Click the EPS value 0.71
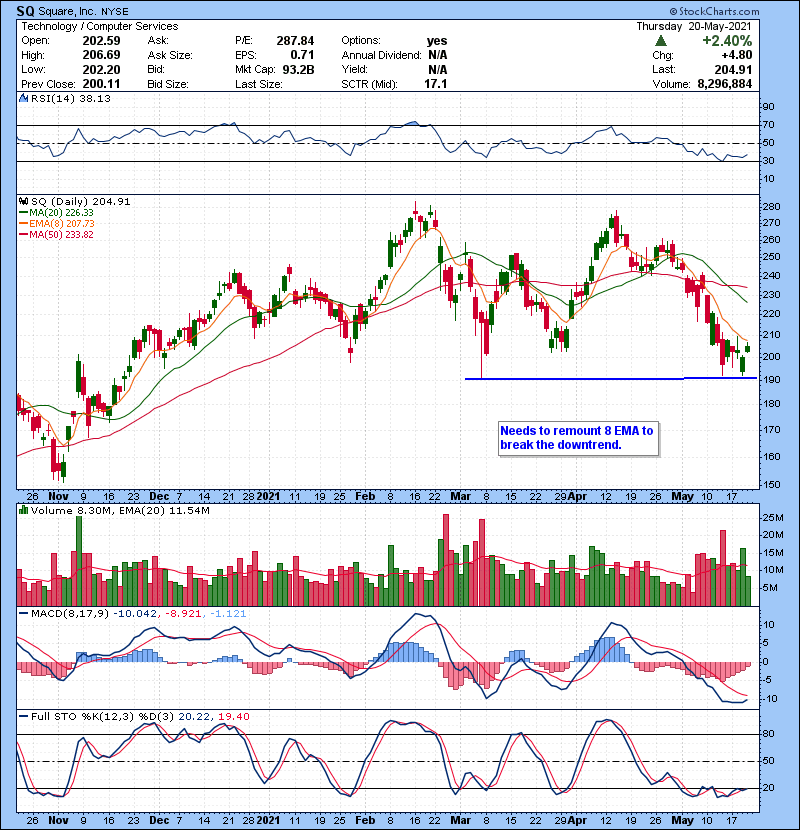800x830 pixels. (302, 55)
